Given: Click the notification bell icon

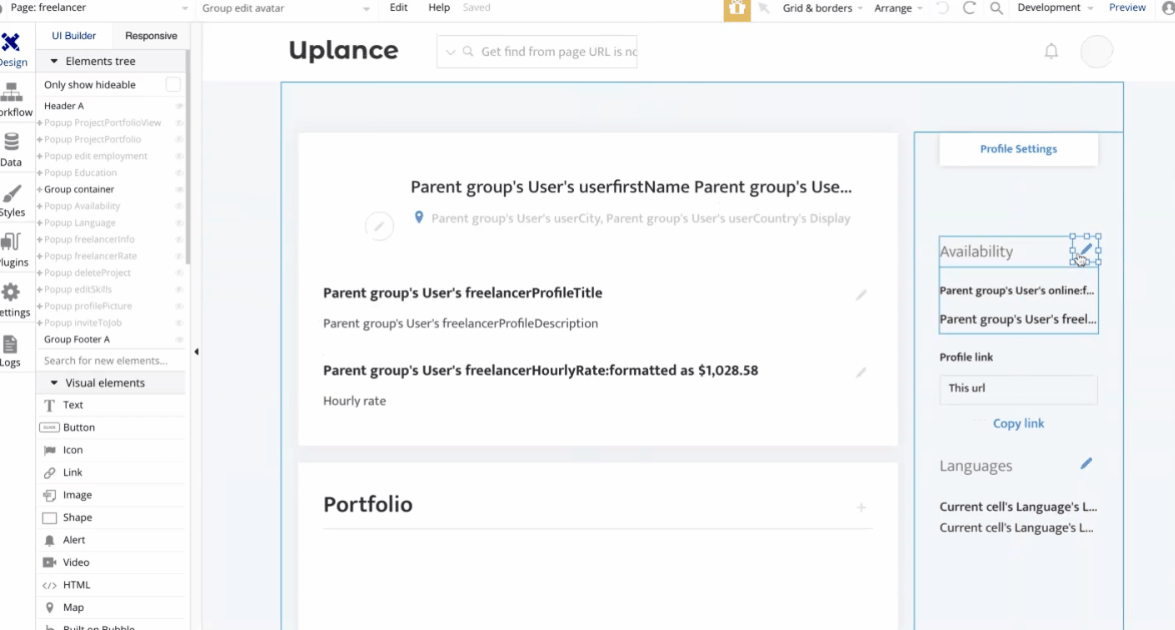Looking at the screenshot, I should click(x=1051, y=51).
